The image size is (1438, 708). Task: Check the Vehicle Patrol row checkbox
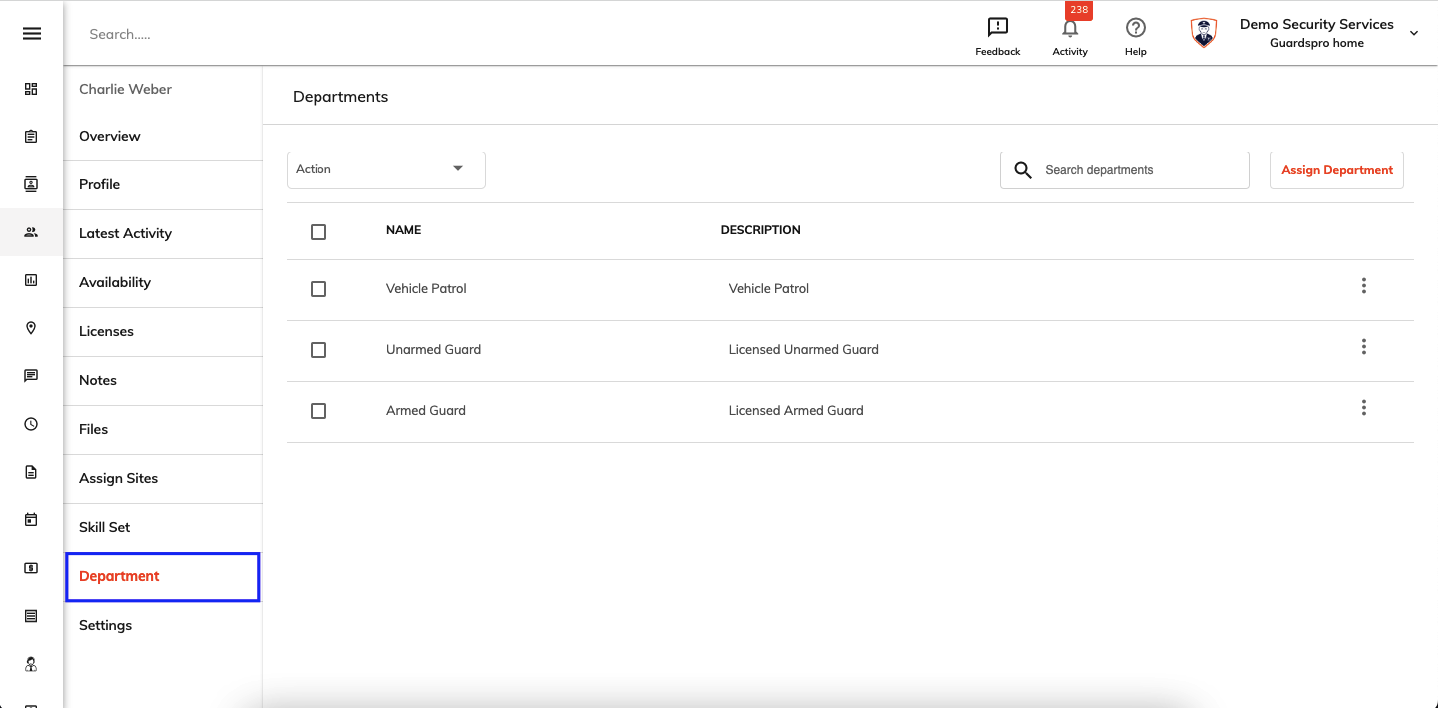(318, 289)
